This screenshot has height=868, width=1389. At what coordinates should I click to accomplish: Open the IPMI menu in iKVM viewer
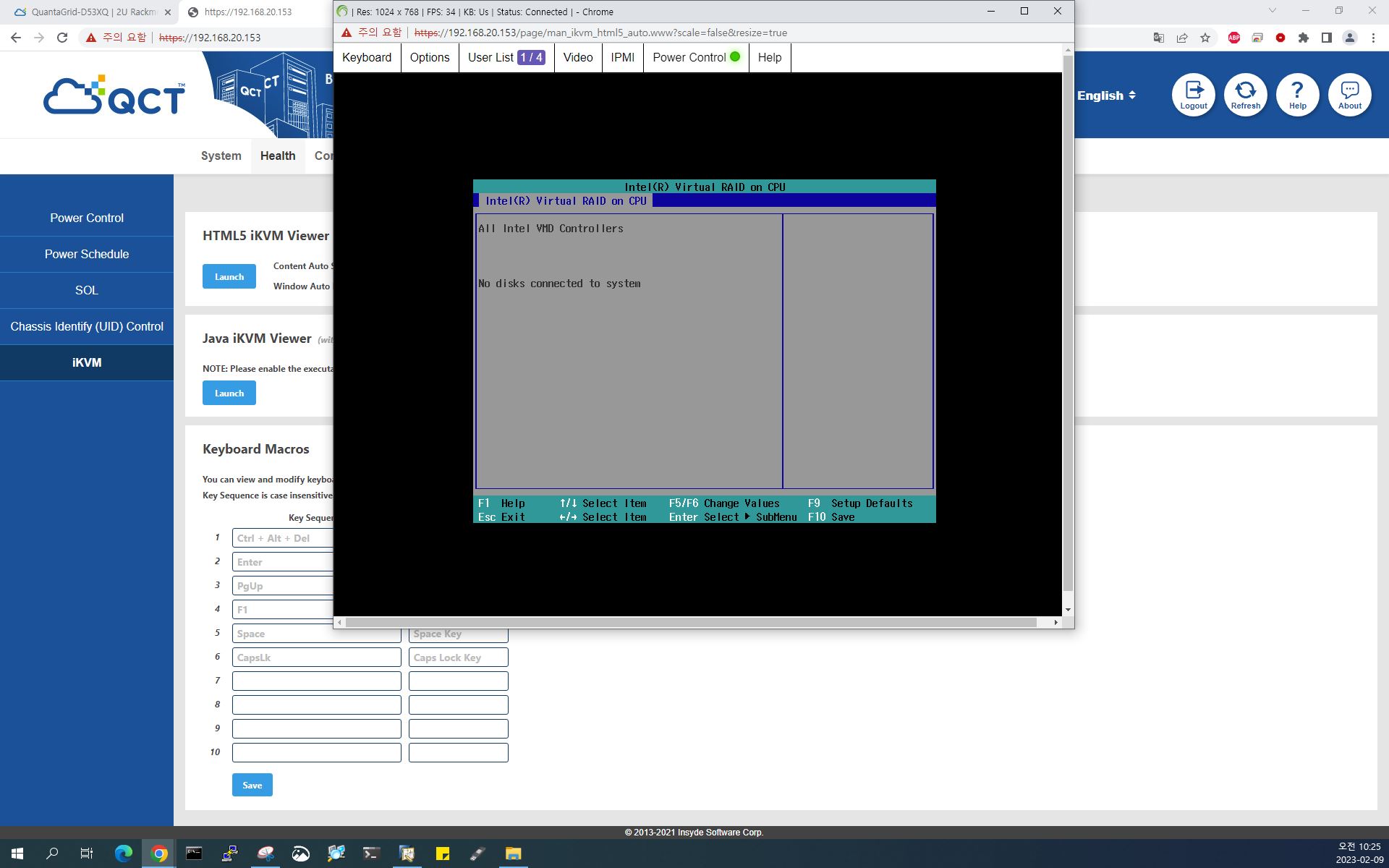(x=622, y=58)
